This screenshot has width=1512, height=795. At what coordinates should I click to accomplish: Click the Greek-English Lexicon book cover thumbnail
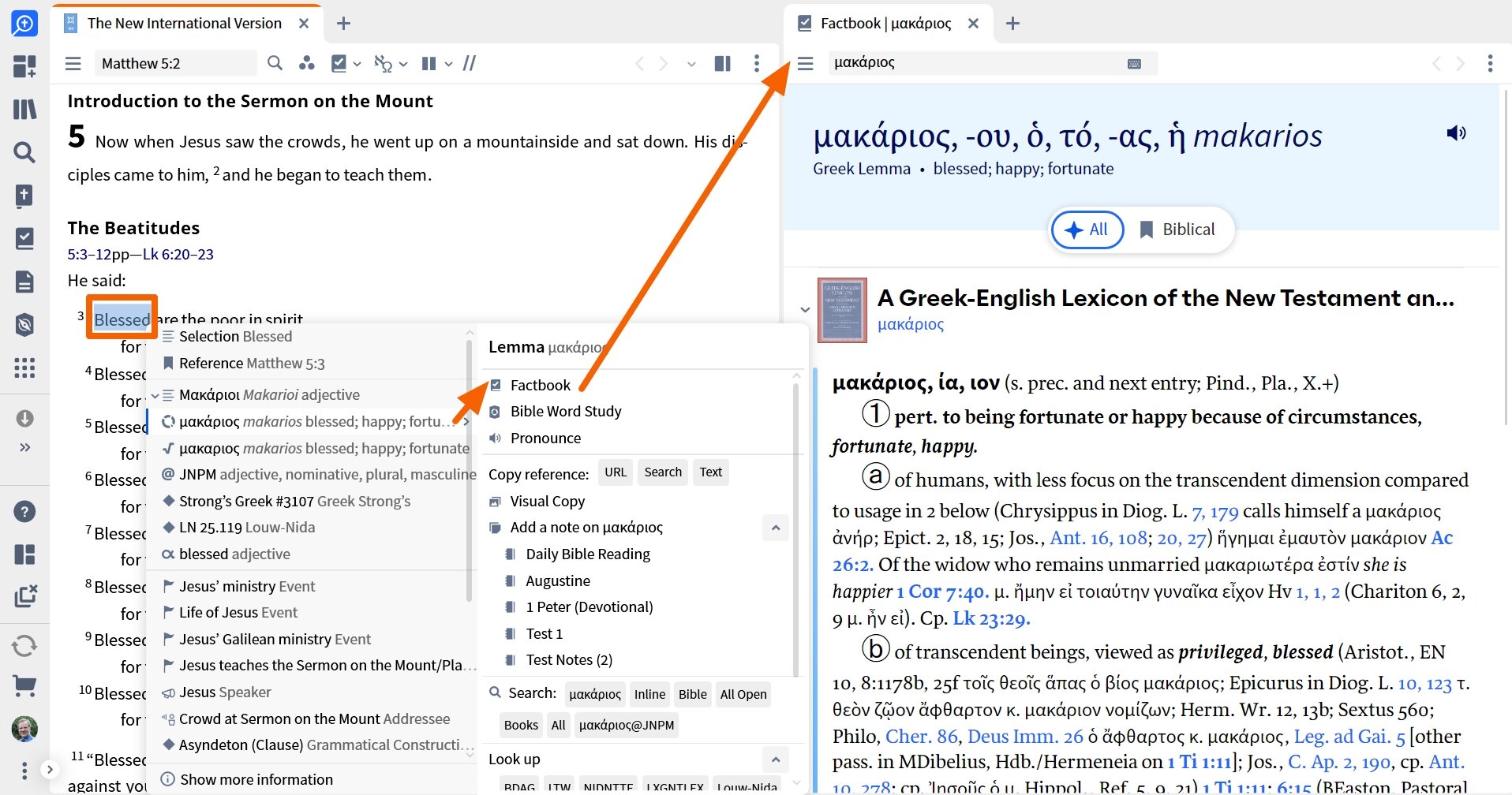click(x=842, y=310)
